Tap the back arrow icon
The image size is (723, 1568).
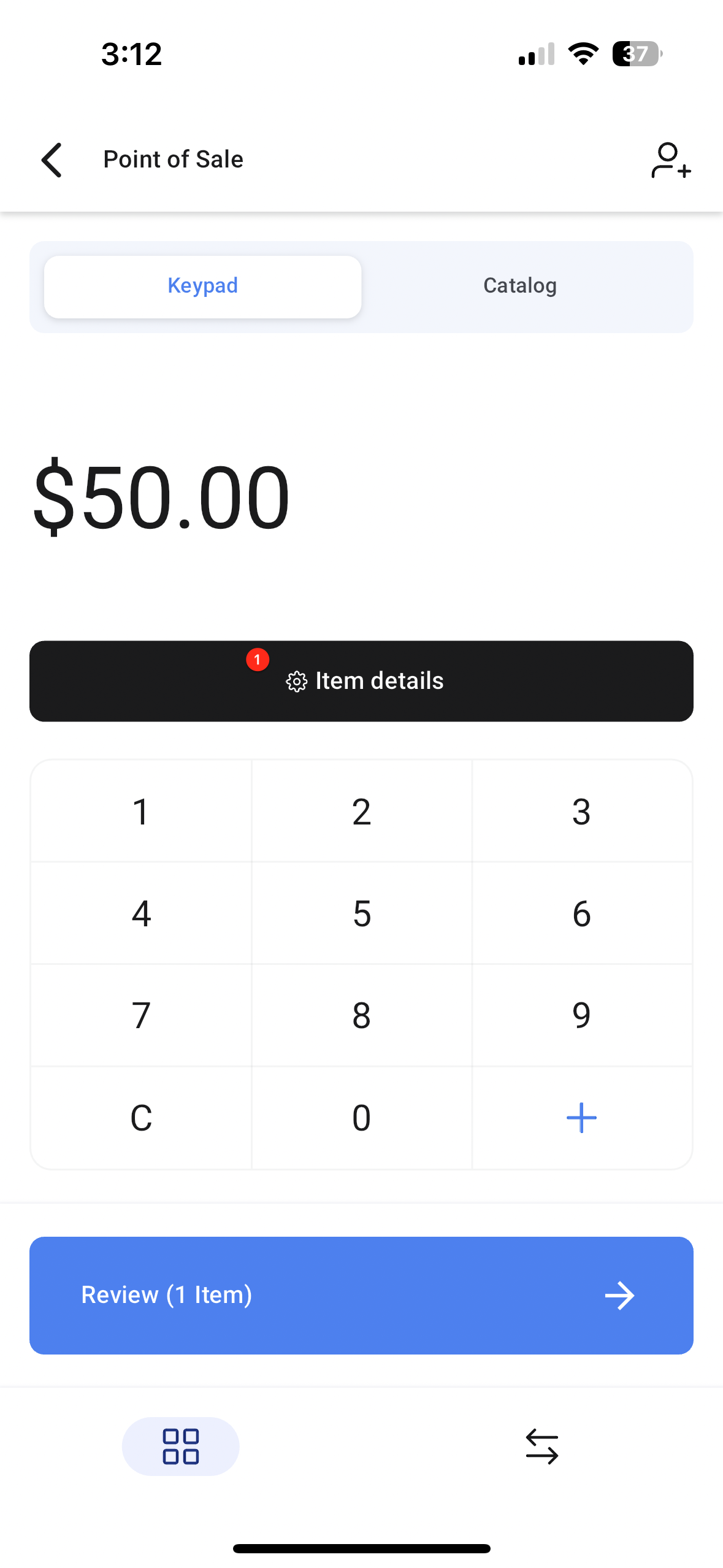point(52,160)
